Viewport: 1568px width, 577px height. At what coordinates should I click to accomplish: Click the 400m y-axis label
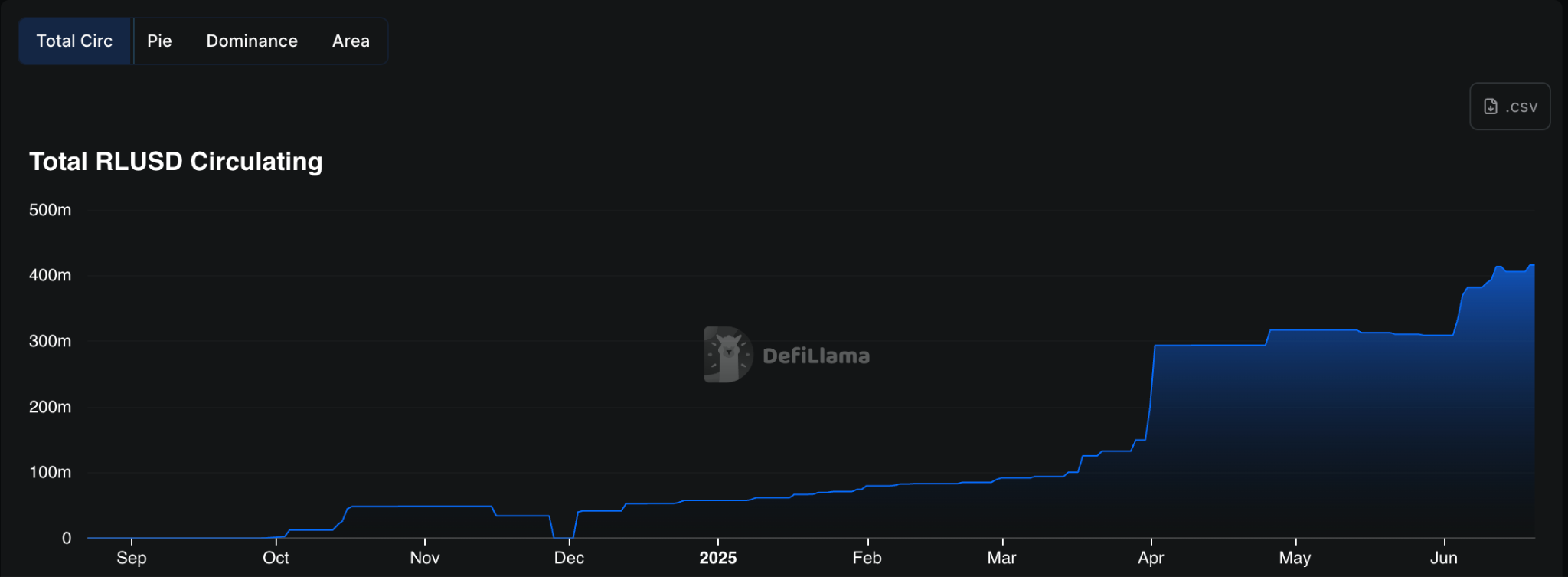pyautogui.click(x=50, y=275)
